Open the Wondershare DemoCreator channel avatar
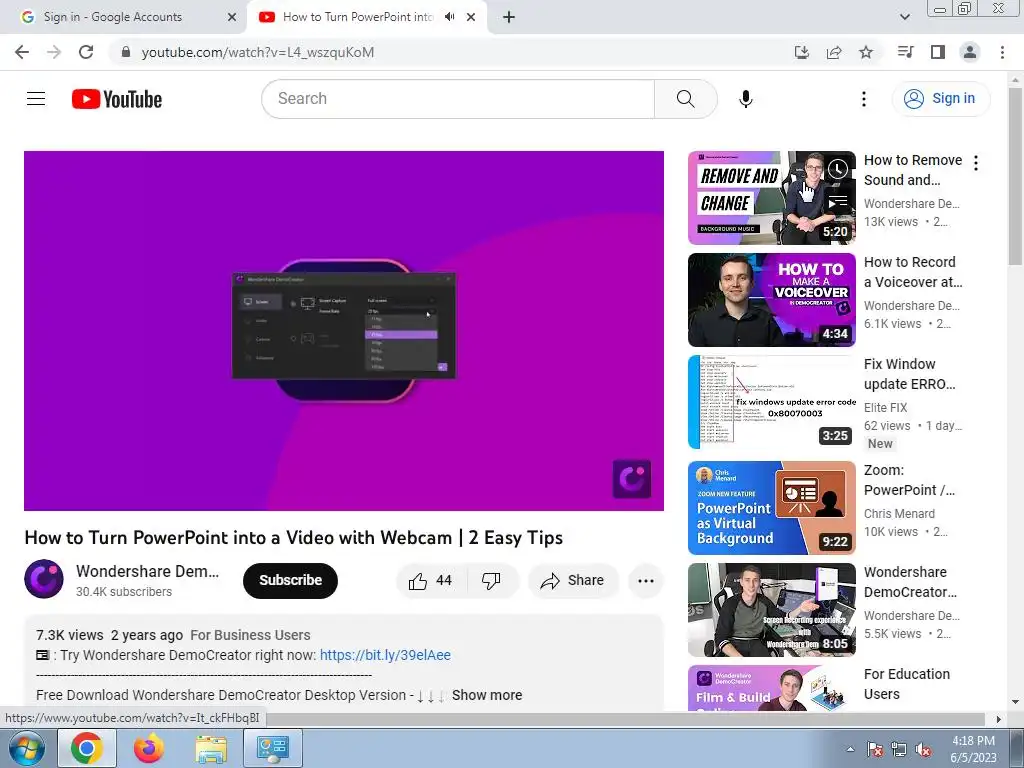Viewport: 1024px width, 768px height. point(44,579)
